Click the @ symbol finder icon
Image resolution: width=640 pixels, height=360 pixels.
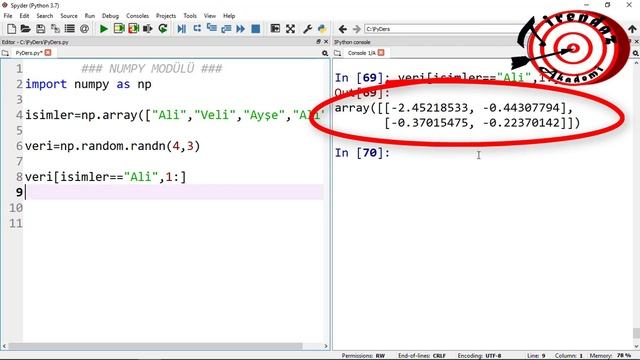(84, 29)
